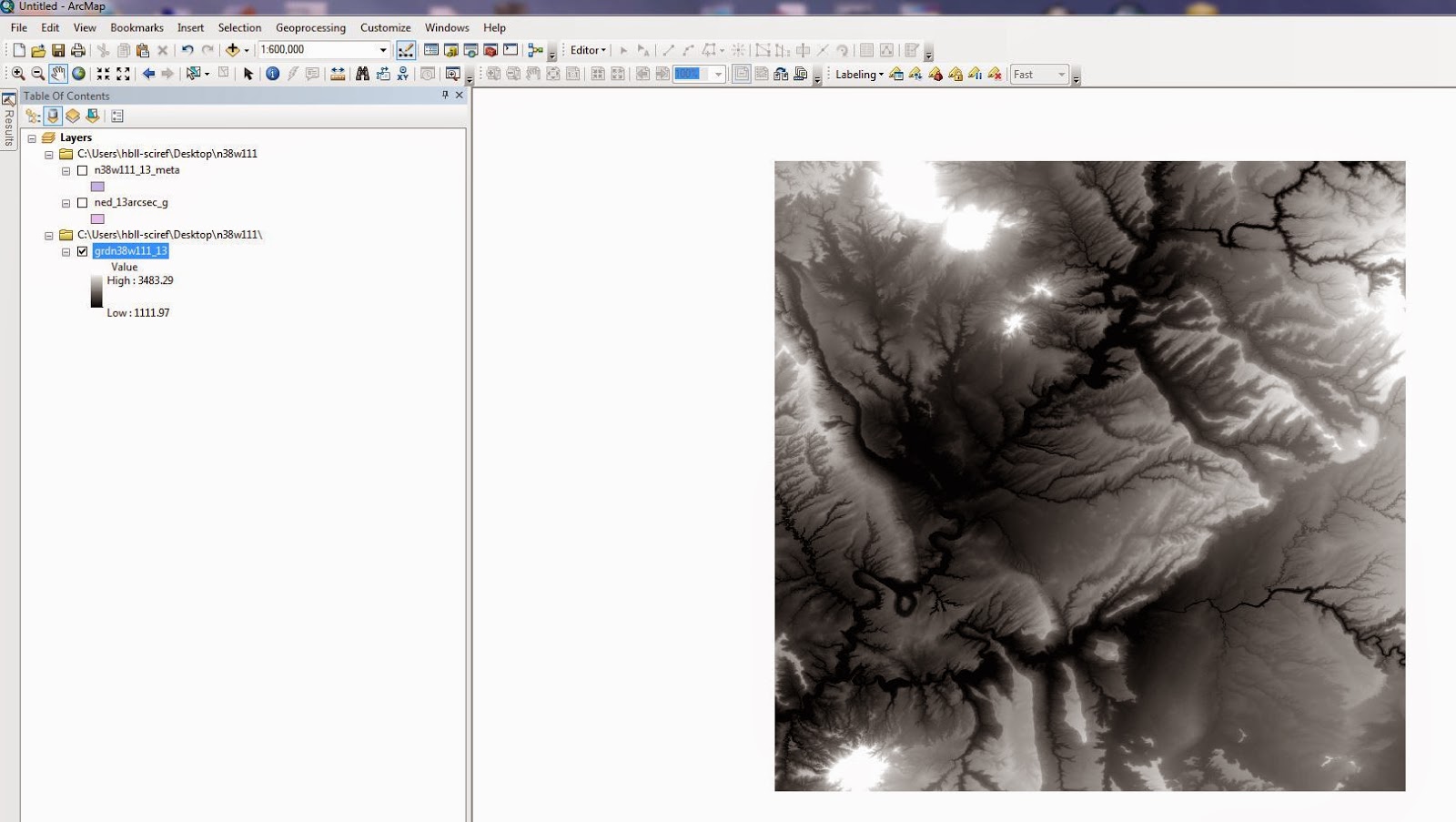The image size is (1456, 822).
Task: Open the Windows menu
Action: tap(447, 27)
